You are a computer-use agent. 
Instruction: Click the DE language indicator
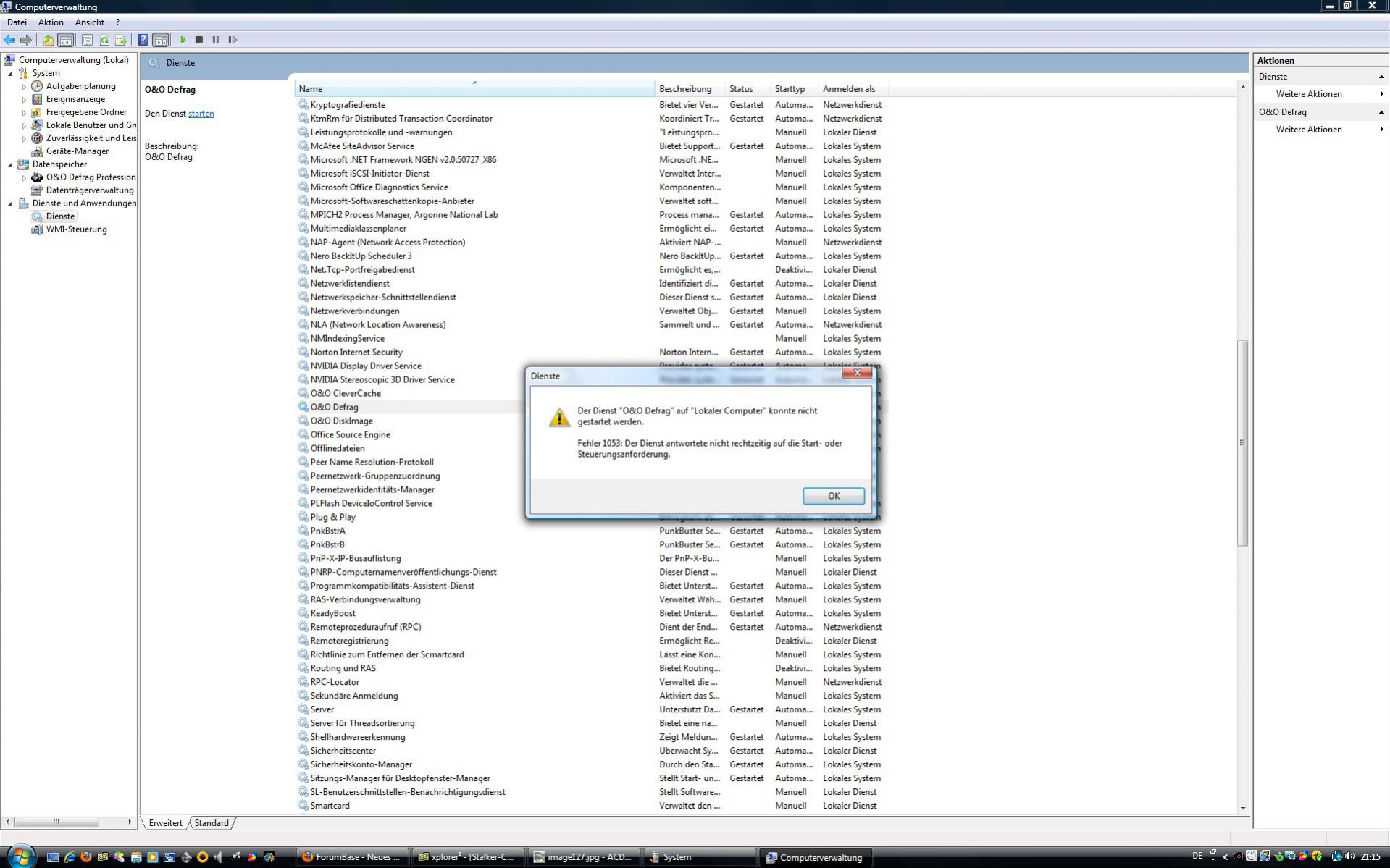click(x=1197, y=856)
